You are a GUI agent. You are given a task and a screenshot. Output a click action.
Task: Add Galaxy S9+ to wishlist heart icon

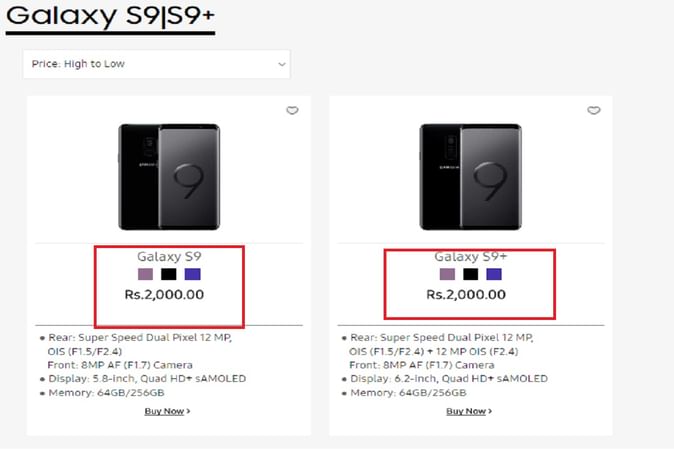pyautogui.click(x=594, y=111)
